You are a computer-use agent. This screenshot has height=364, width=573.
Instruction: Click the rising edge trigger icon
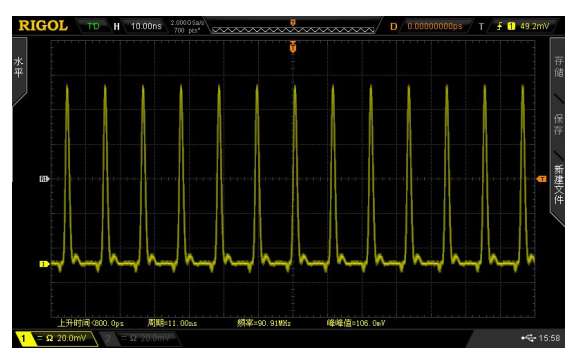click(499, 26)
